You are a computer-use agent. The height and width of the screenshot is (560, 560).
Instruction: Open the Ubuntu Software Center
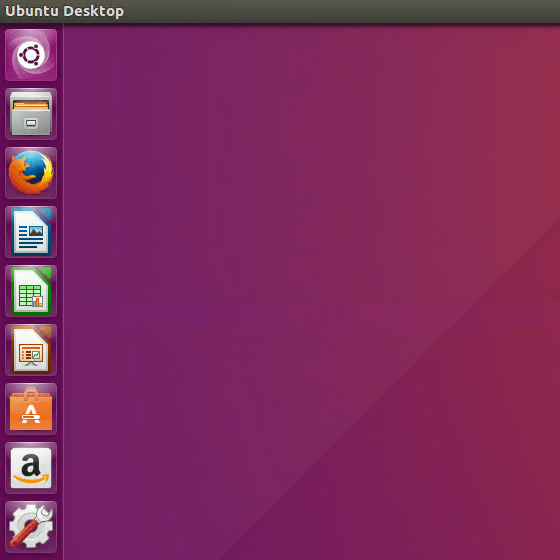pos(31,409)
